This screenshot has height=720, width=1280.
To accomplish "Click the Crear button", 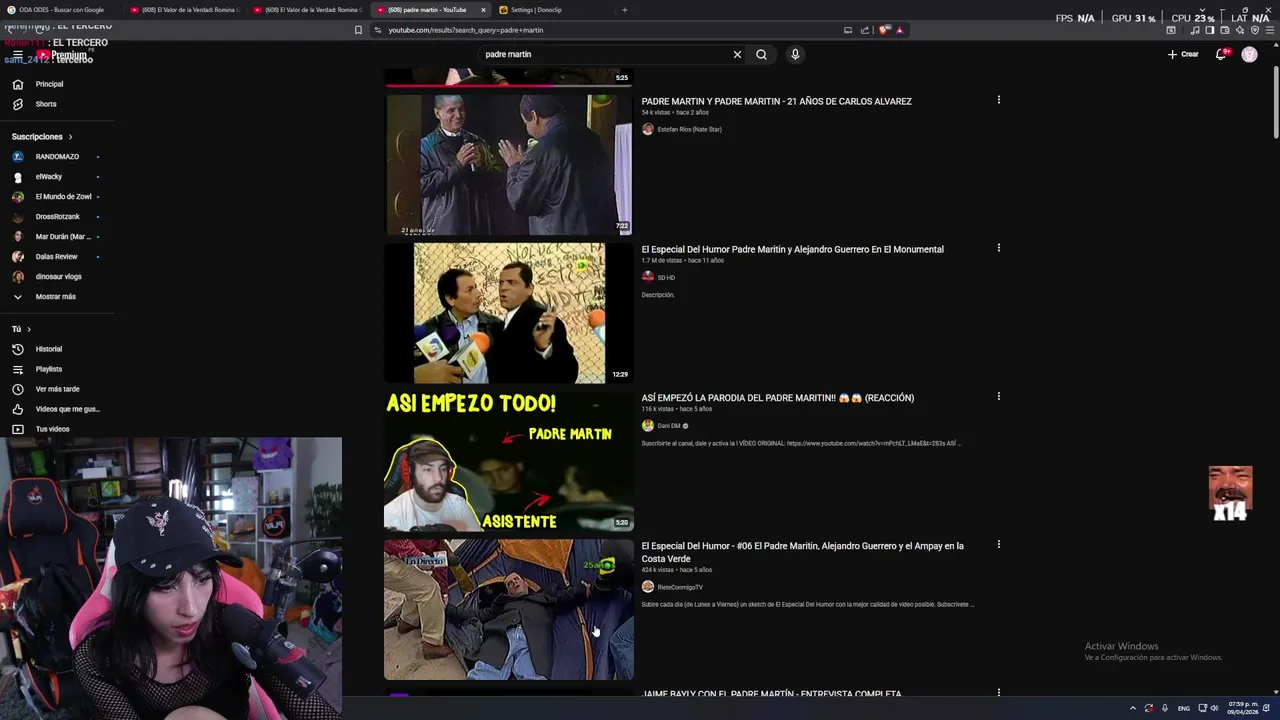I will point(1183,55).
